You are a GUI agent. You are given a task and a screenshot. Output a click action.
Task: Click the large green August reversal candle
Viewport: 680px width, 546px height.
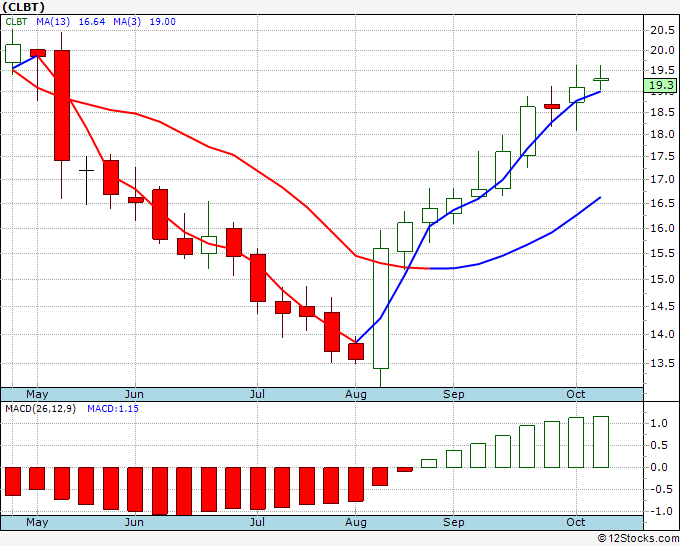point(381,308)
